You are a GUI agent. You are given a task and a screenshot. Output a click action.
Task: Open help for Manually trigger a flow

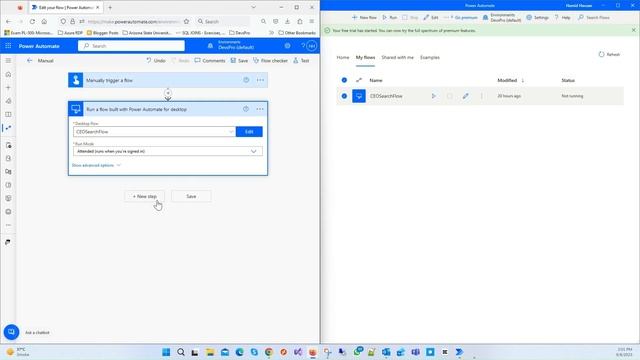[x=246, y=80]
